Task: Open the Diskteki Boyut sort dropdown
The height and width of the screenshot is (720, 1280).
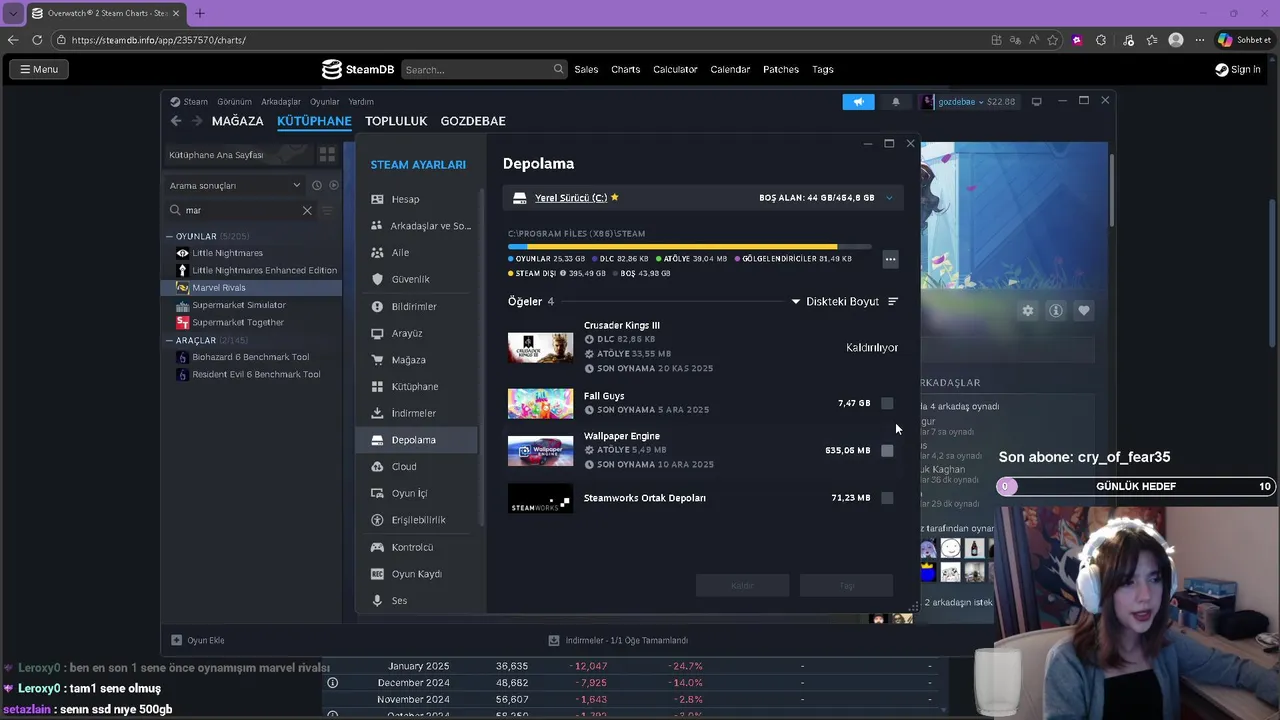Action: pyautogui.click(x=836, y=301)
